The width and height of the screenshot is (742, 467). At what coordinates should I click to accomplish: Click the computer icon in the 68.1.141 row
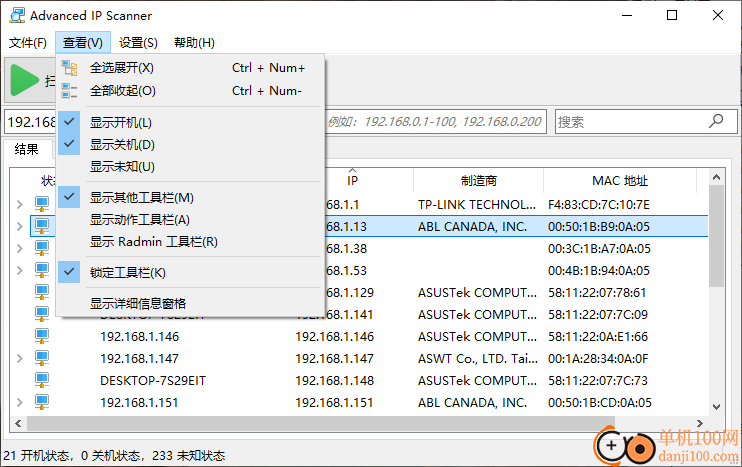point(42,314)
